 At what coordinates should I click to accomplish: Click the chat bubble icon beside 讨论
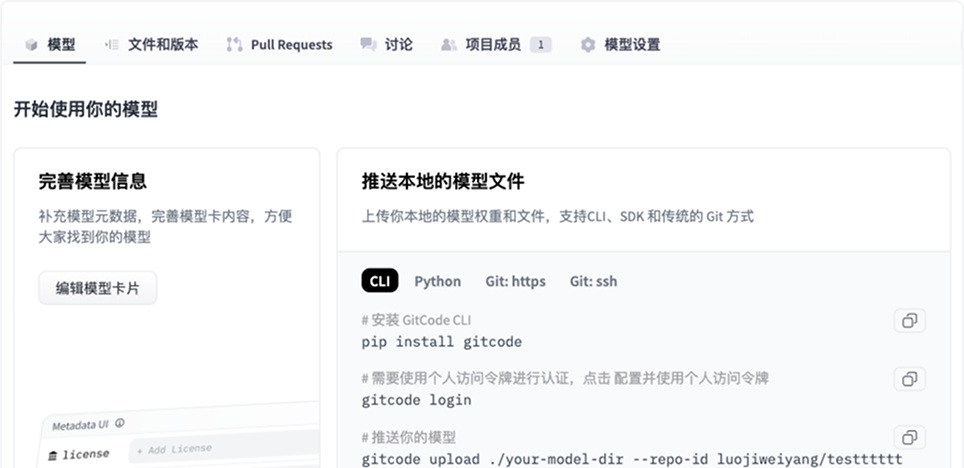[x=368, y=45]
